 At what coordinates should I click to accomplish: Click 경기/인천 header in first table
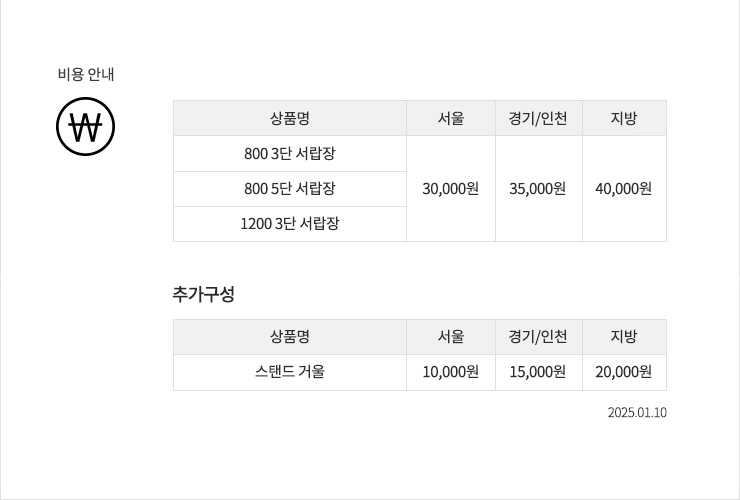coord(538,118)
